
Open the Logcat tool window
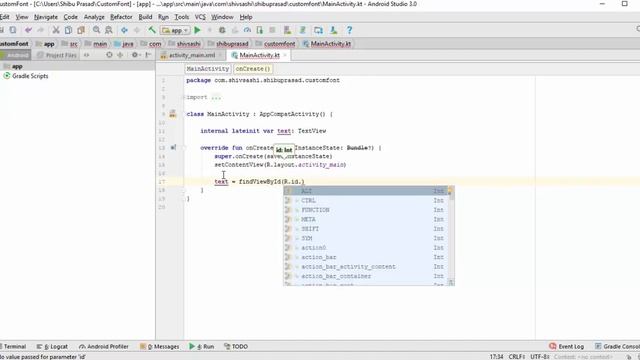pyautogui.click(x=52, y=347)
